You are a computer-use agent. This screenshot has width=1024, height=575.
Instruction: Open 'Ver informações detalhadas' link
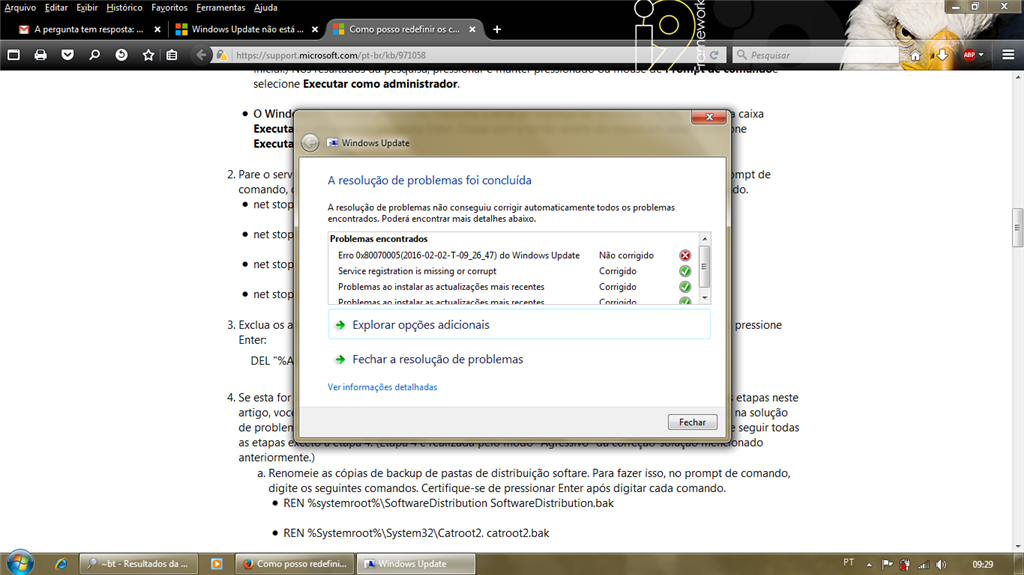point(382,387)
